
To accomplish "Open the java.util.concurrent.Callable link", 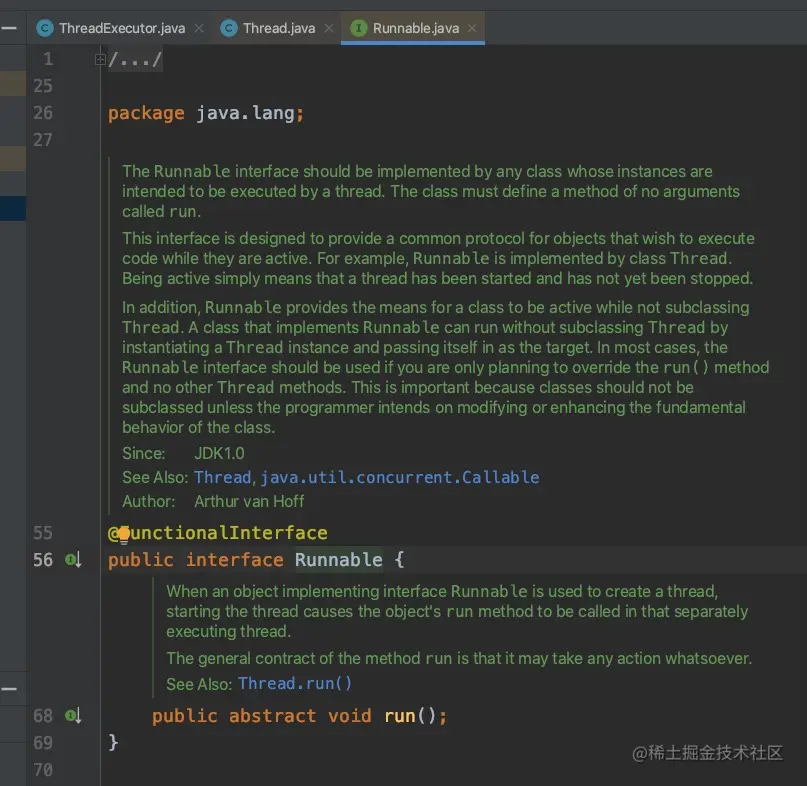I will (400, 477).
